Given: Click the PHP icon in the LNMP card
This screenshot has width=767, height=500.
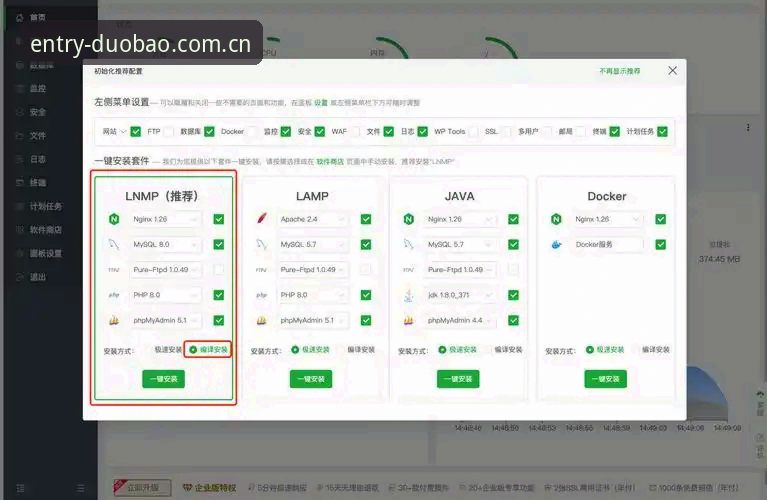Looking at the screenshot, I should 114,295.
